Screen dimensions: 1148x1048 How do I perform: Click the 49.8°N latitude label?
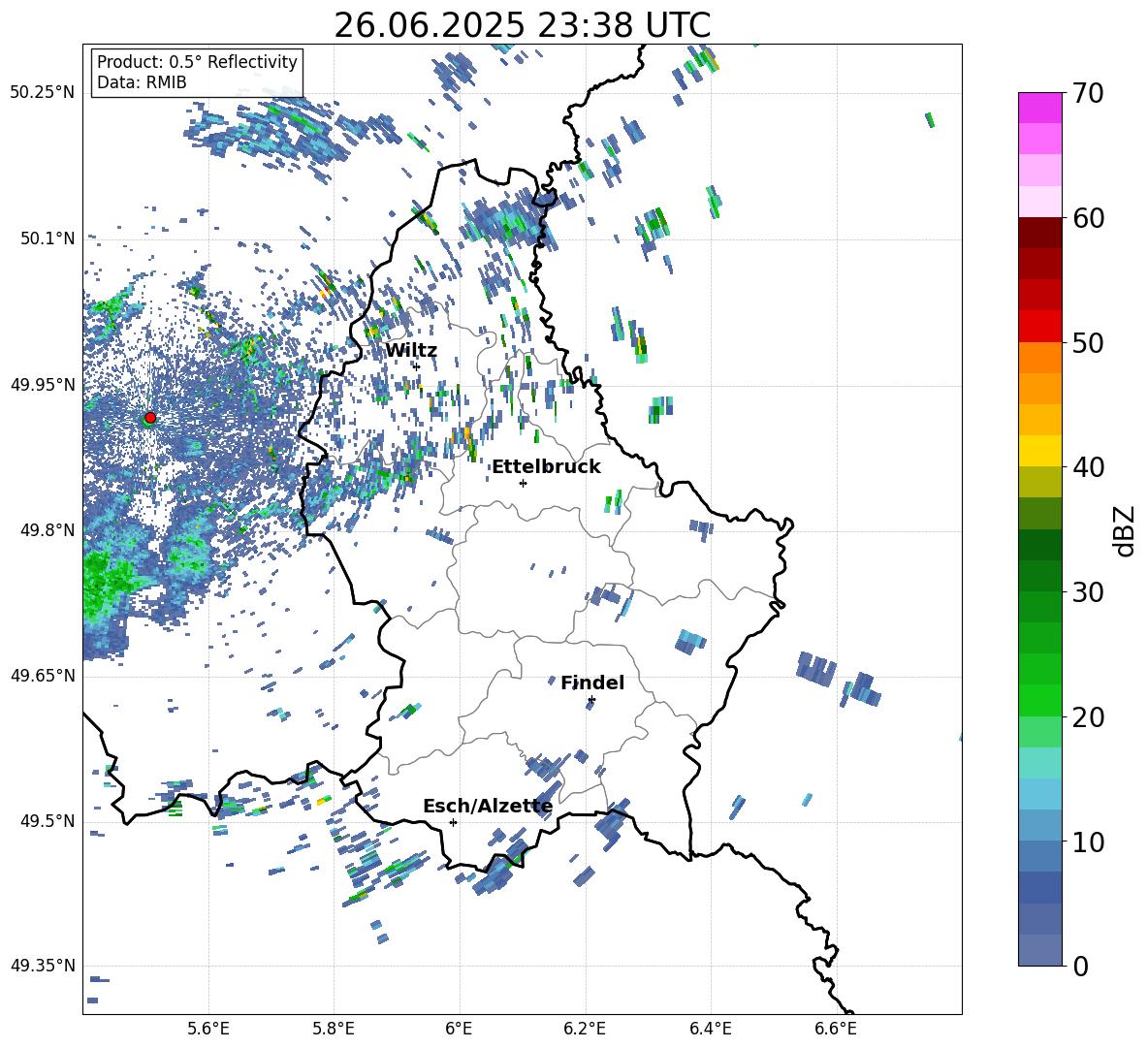tap(48, 530)
